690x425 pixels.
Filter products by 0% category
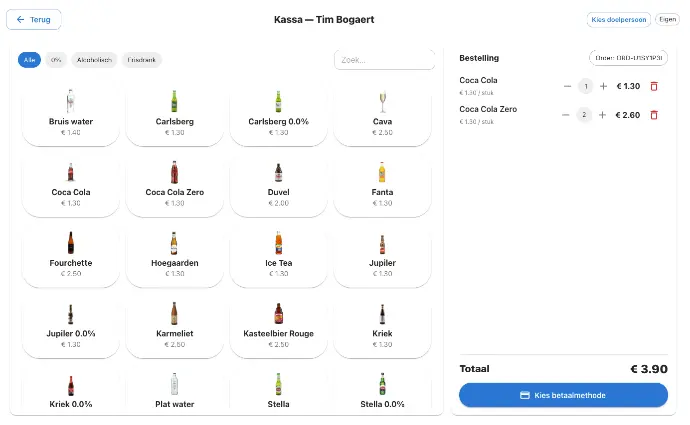pyautogui.click(x=56, y=60)
